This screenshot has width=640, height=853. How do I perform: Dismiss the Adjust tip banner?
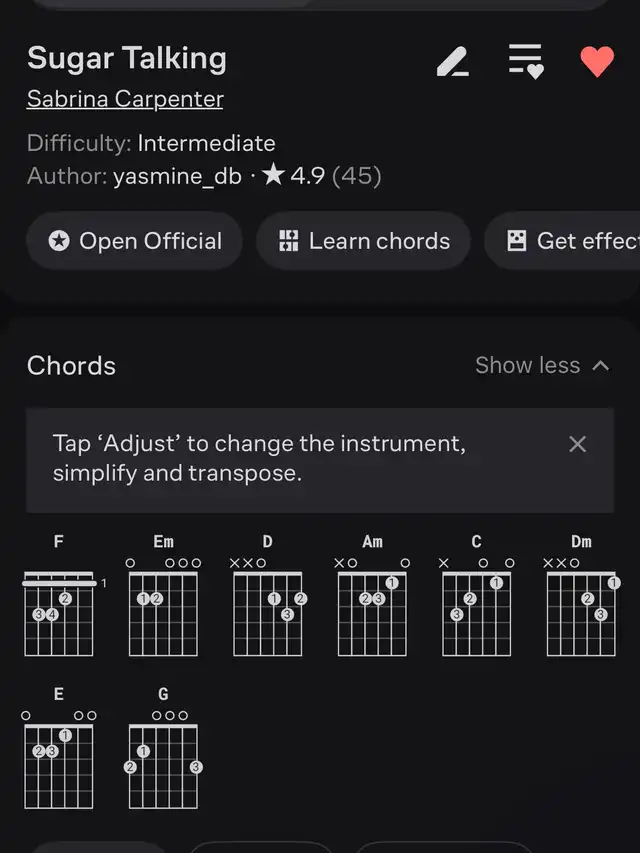577,444
